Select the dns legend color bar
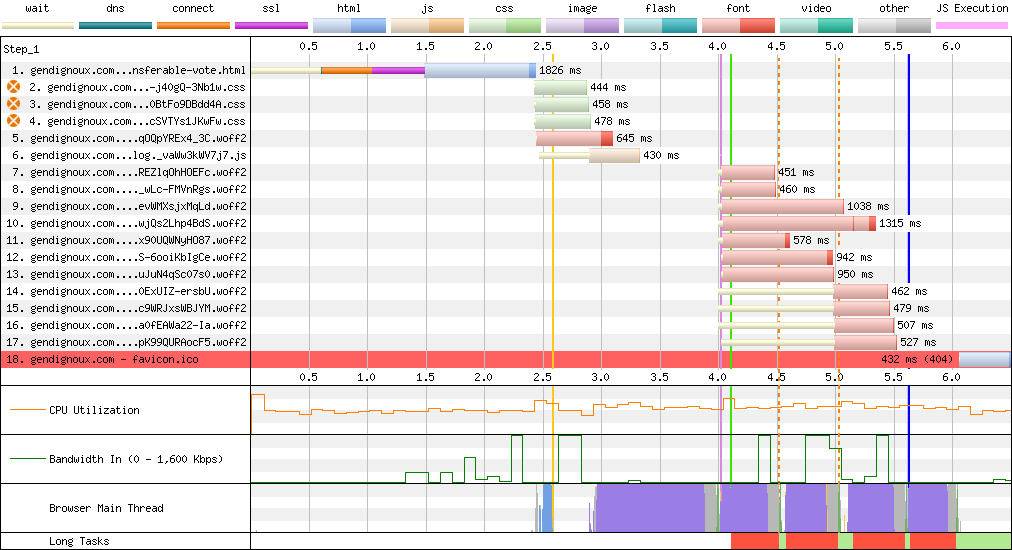The image size is (1012, 550). point(115,25)
